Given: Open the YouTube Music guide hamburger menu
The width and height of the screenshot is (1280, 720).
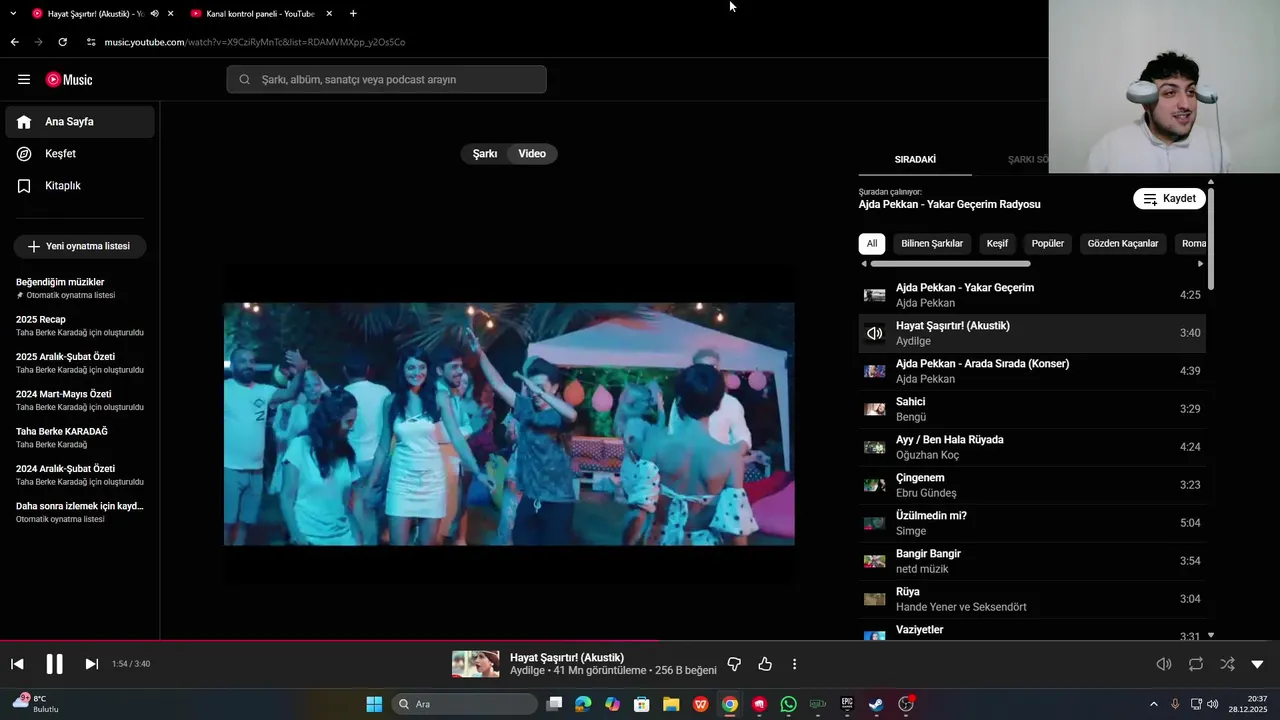Looking at the screenshot, I should [x=24, y=80].
